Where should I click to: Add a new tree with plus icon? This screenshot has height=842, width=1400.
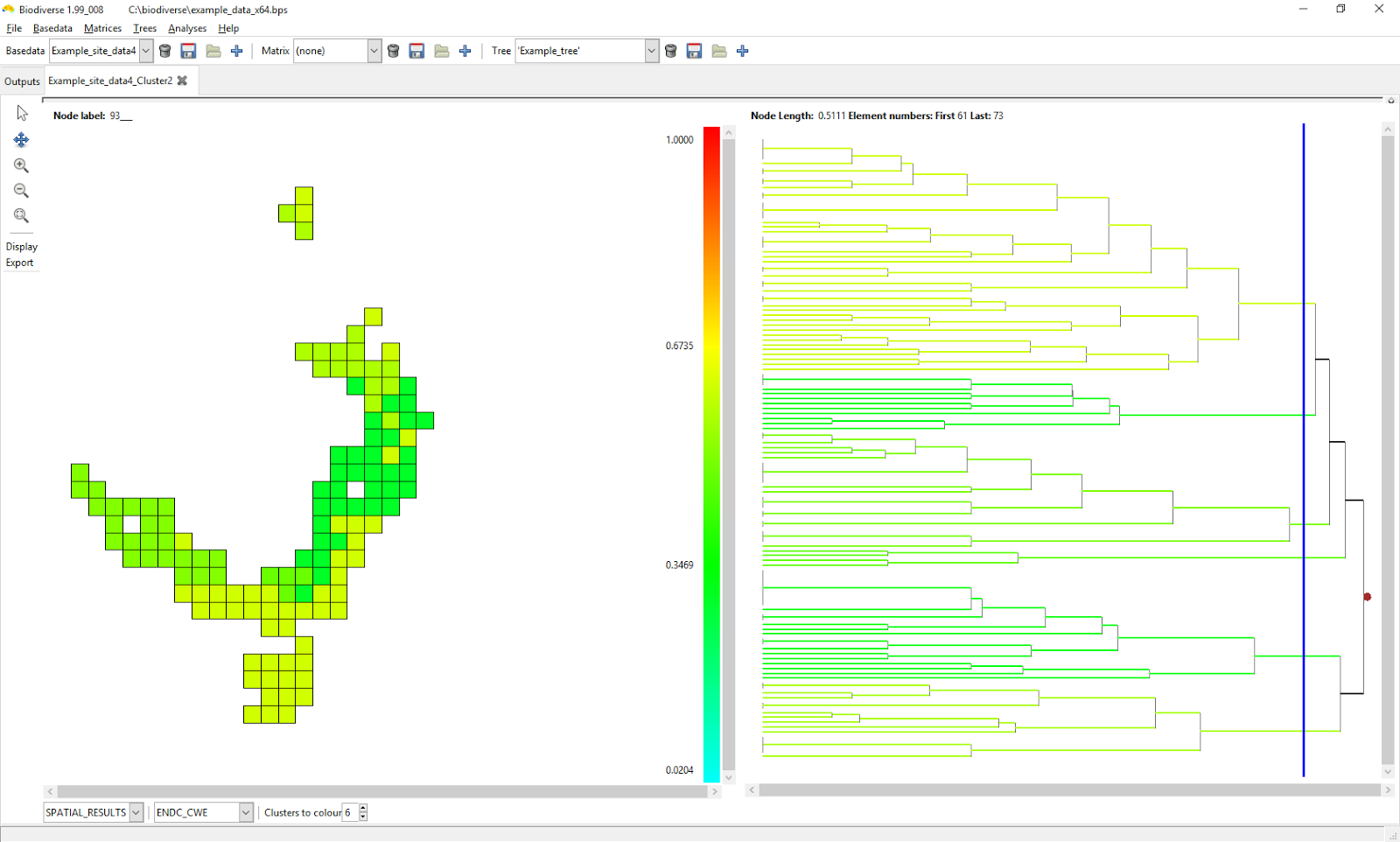click(x=742, y=51)
